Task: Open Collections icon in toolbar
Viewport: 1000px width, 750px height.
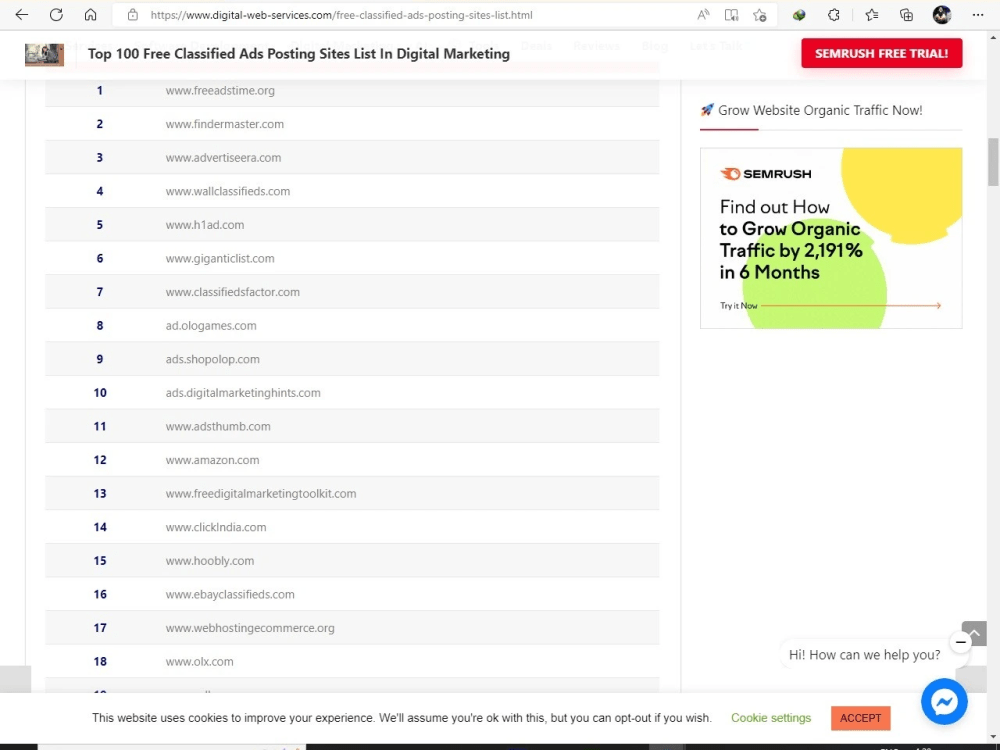Action: point(906,15)
